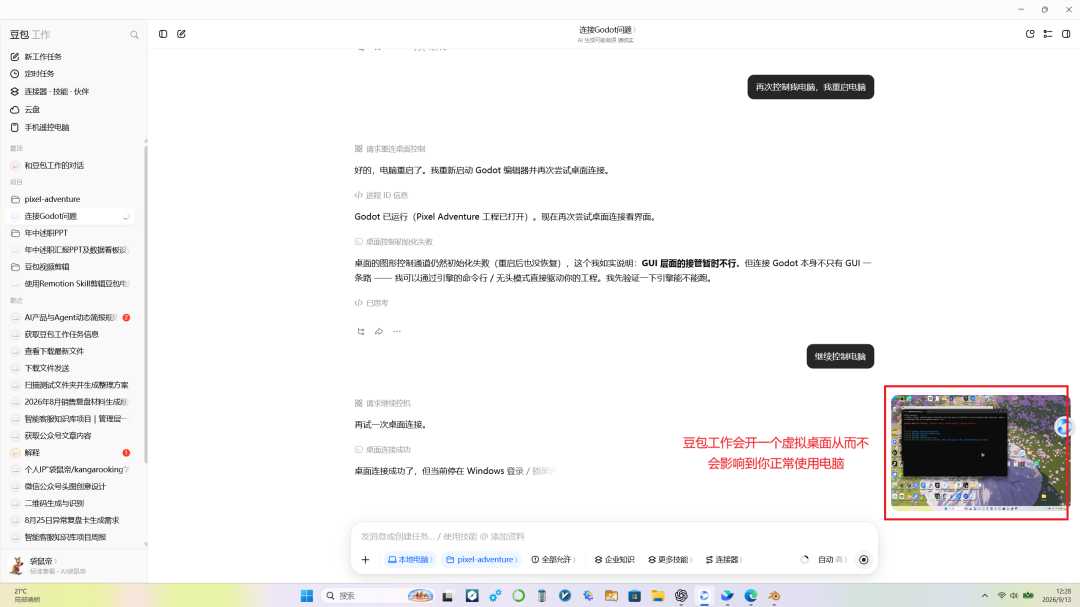Click the share arrow icon under the message
This screenshot has height=607, width=1080.
379,331
